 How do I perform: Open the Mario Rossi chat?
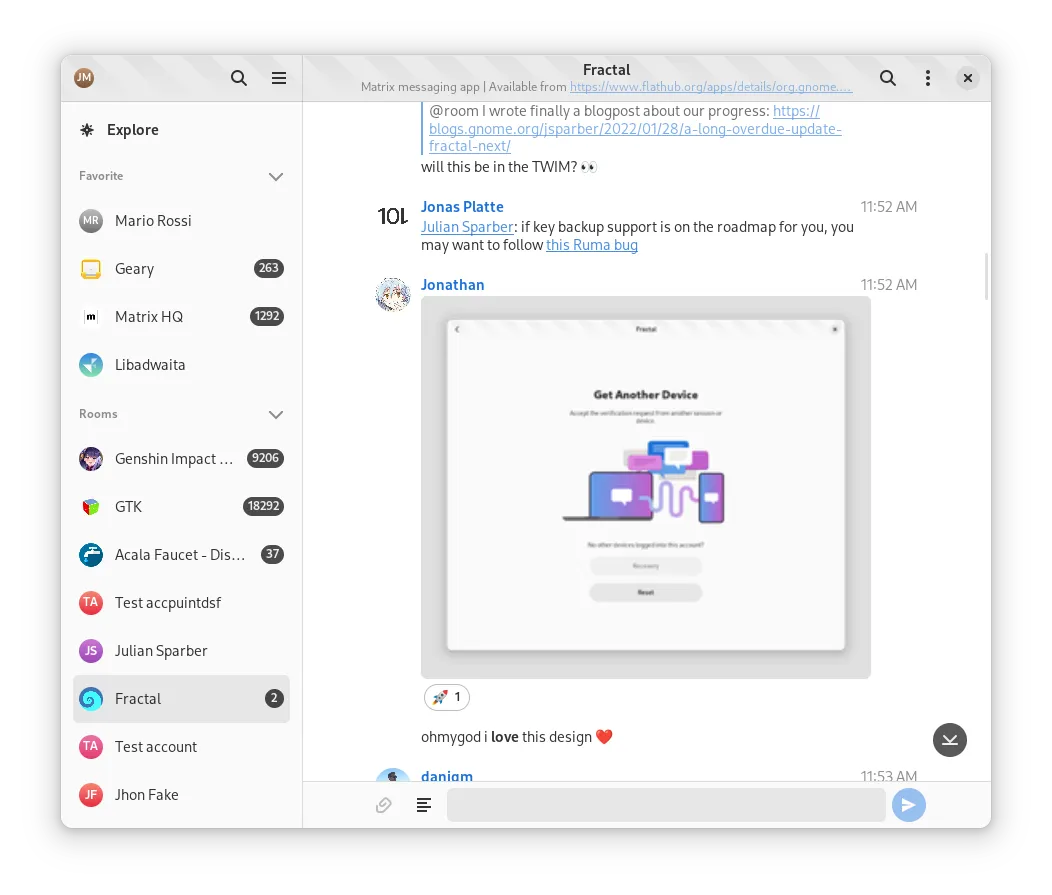[153, 221]
